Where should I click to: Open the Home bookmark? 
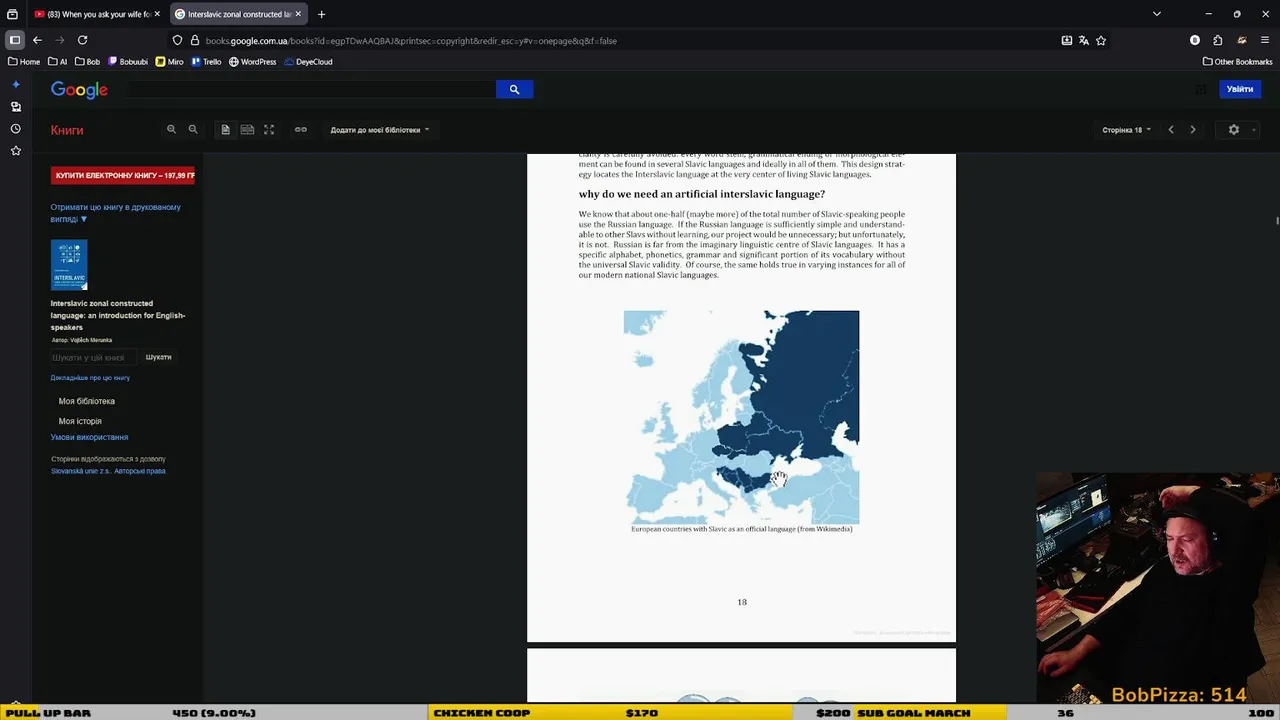(x=24, y=62)
